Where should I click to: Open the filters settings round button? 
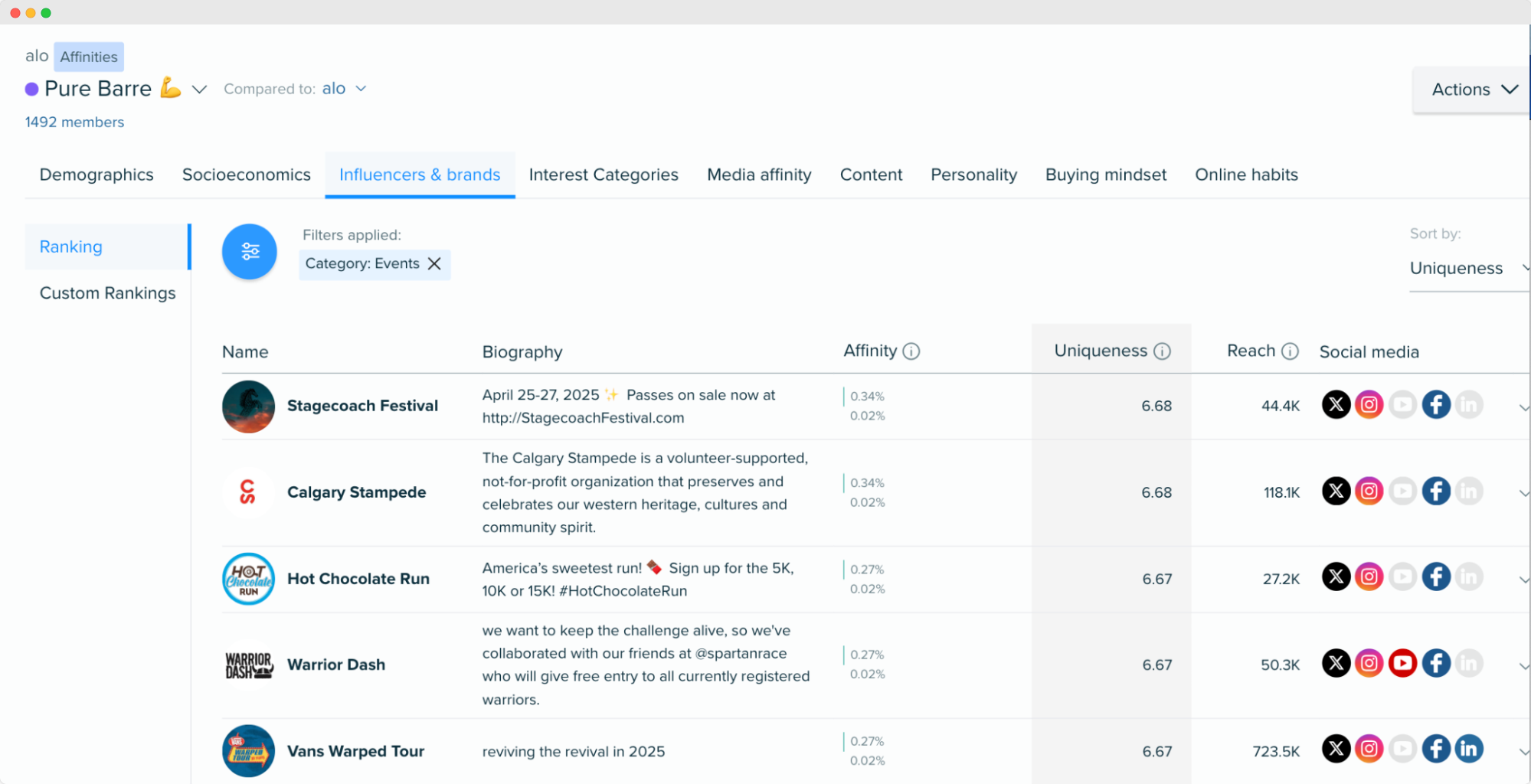pyautogui.click(x=250, y=251)
